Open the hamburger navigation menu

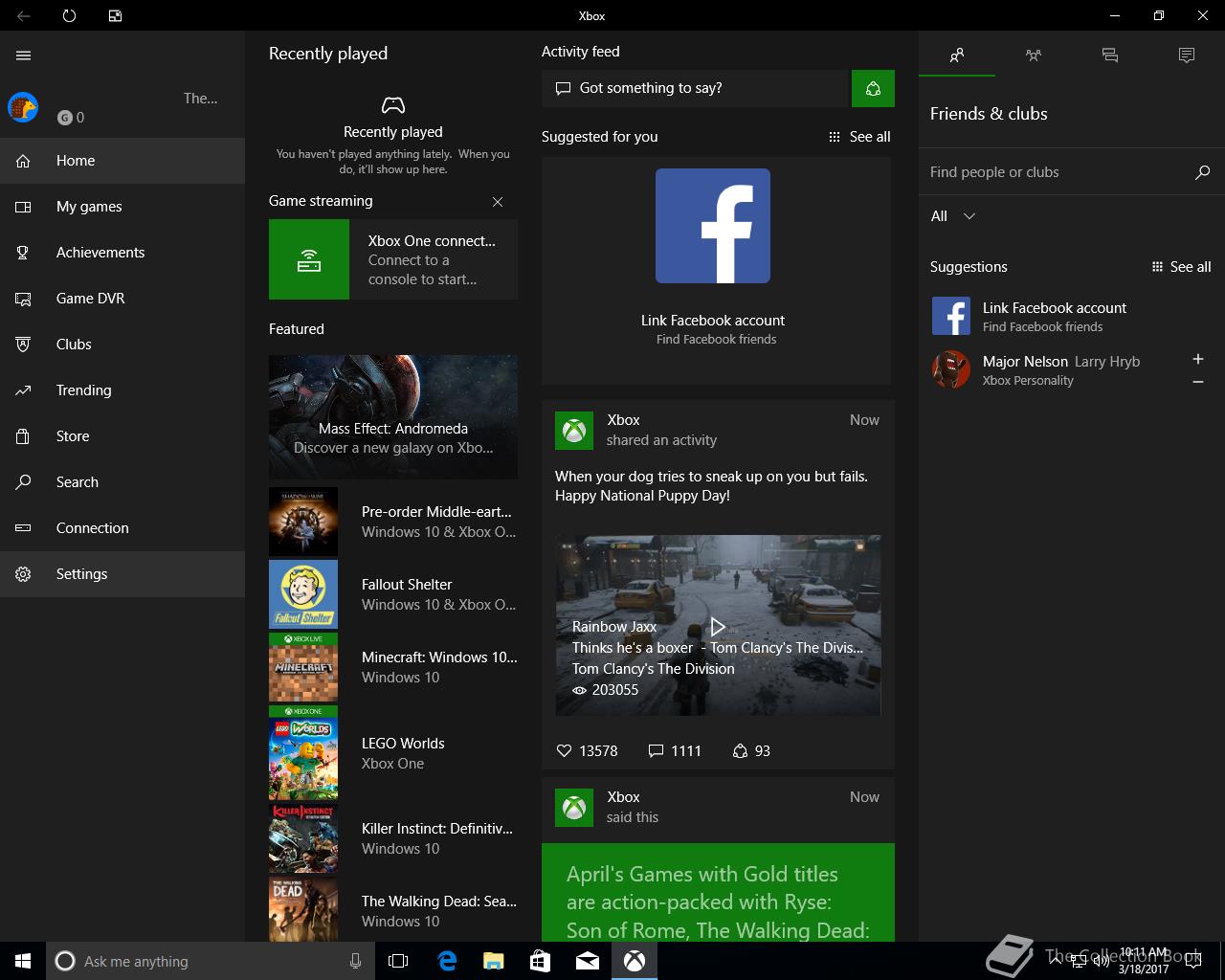coord(23,56)
